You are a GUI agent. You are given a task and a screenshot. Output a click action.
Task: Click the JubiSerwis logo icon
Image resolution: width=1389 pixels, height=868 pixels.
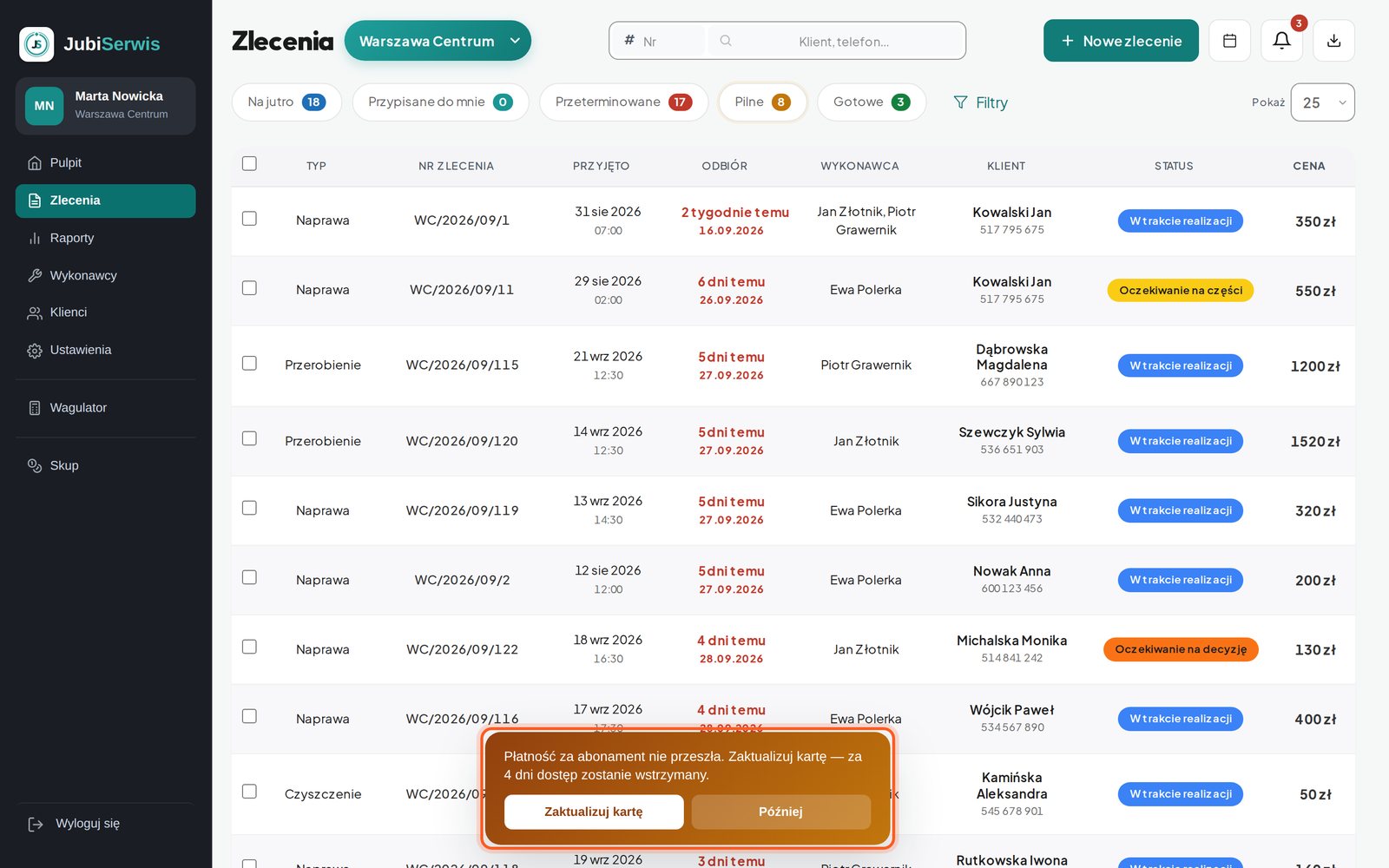[36, 44]
